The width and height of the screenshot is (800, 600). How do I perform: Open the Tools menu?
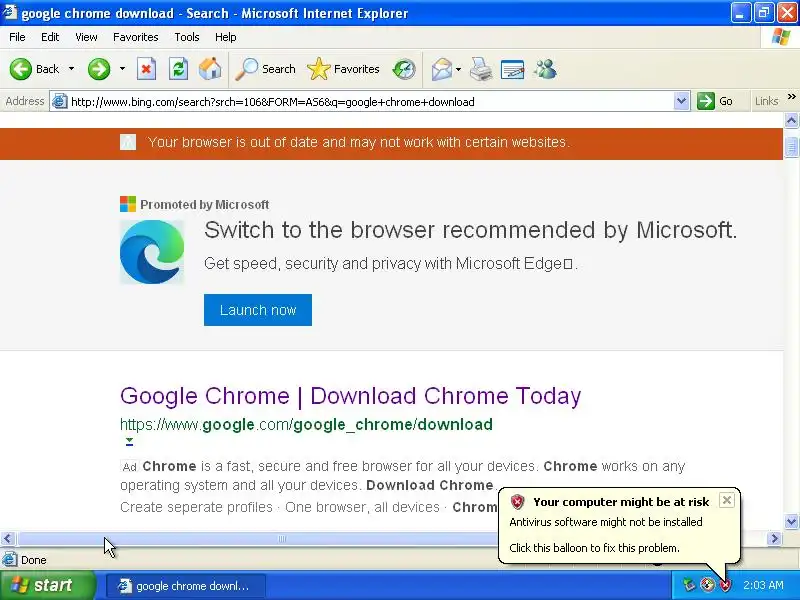187,37
